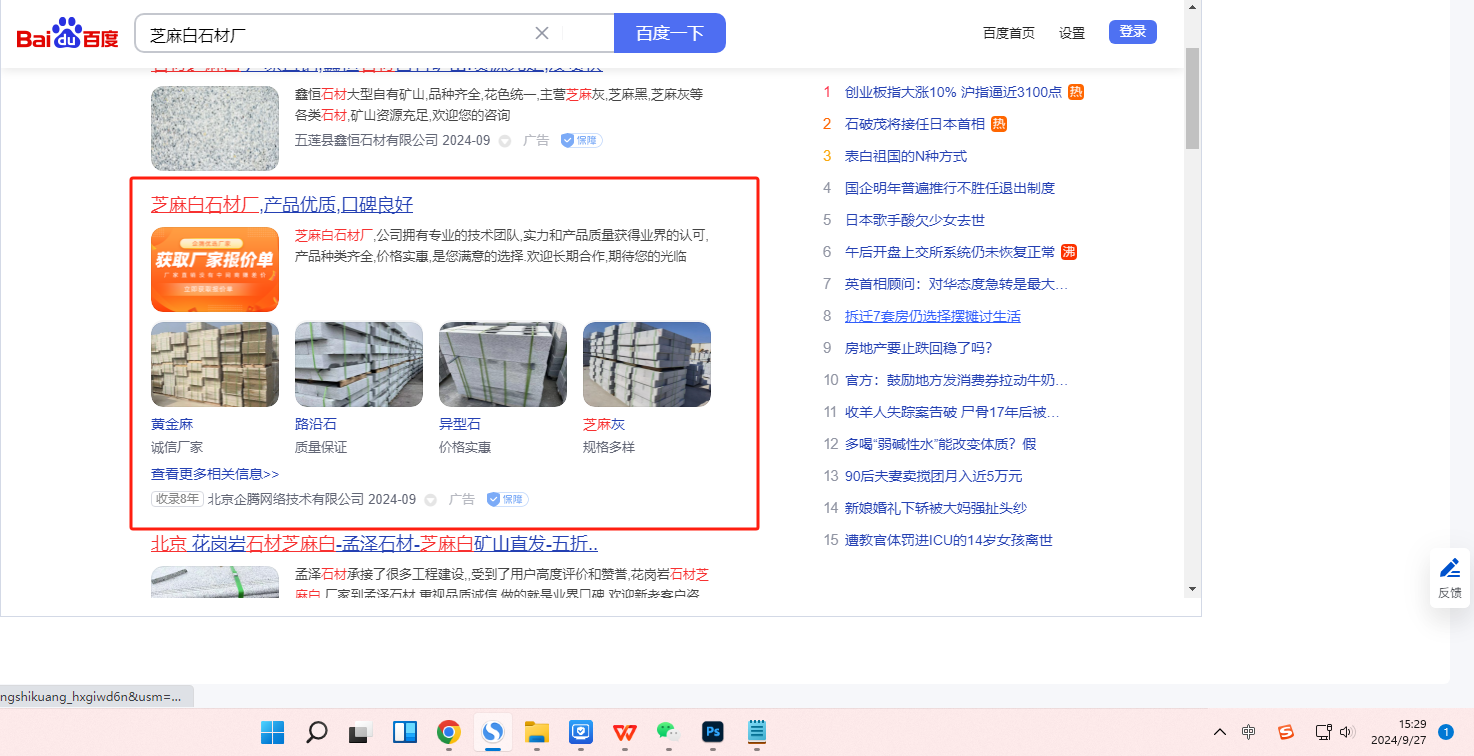Click the 黄金麻 product link
Screen dimensions: 1474x756
(x=172, y=424)
